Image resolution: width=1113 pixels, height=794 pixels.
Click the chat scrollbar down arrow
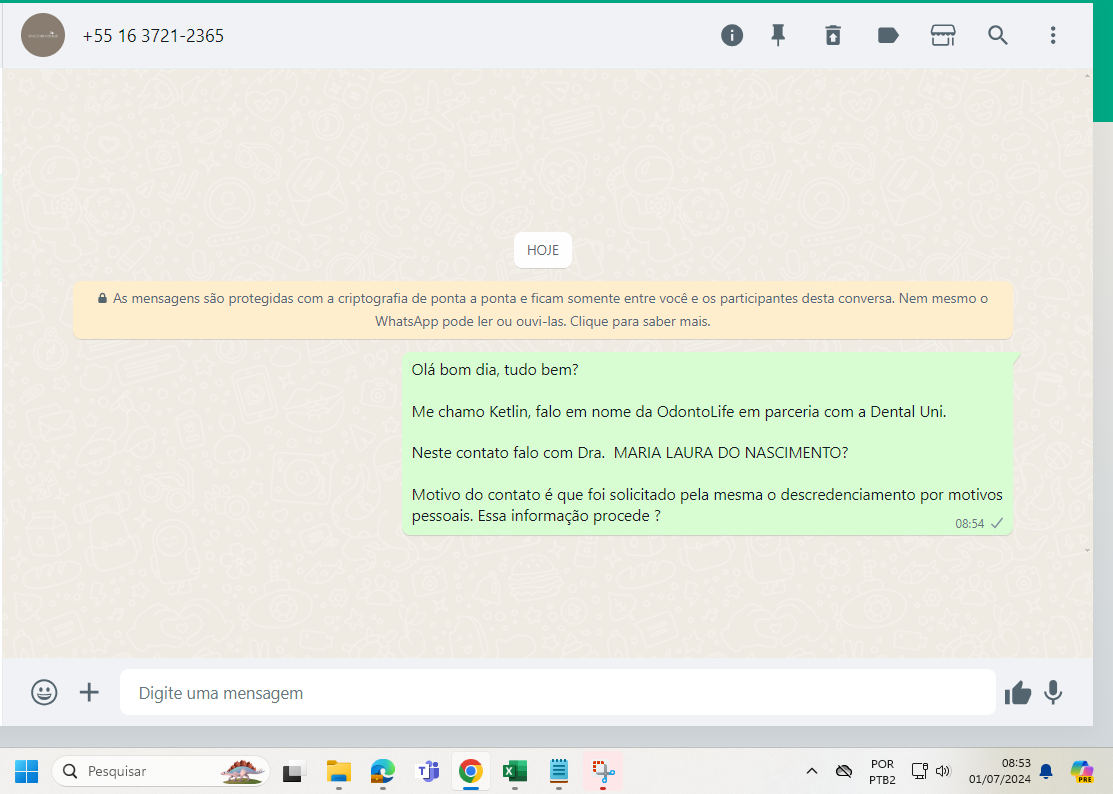tap(1088, 549)
